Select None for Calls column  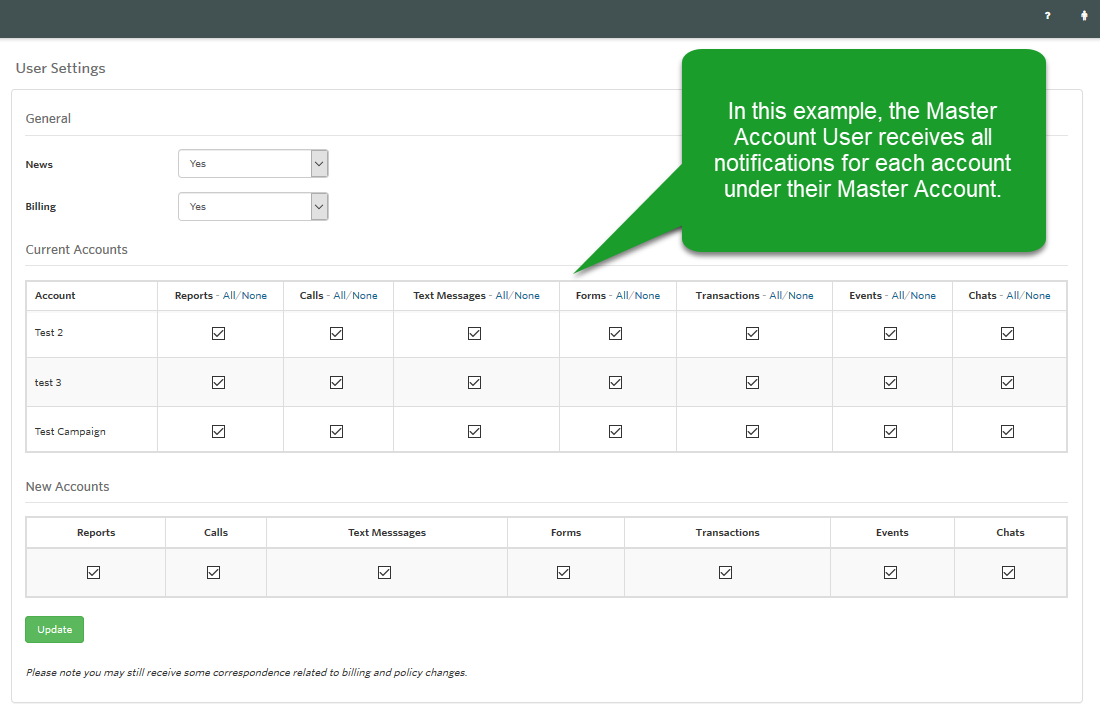365,296
